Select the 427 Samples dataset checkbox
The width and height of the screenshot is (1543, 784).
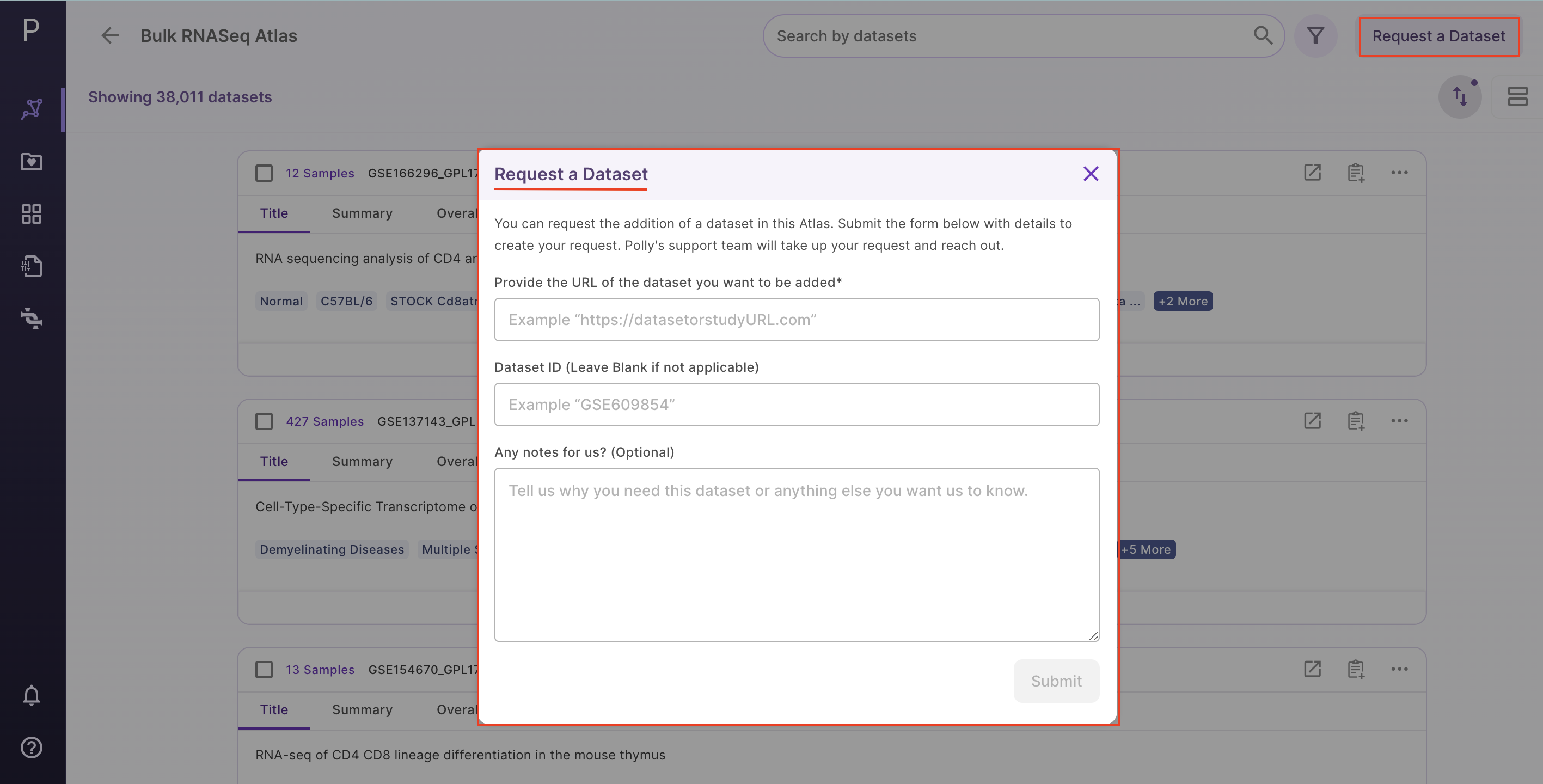pos(264,421)
